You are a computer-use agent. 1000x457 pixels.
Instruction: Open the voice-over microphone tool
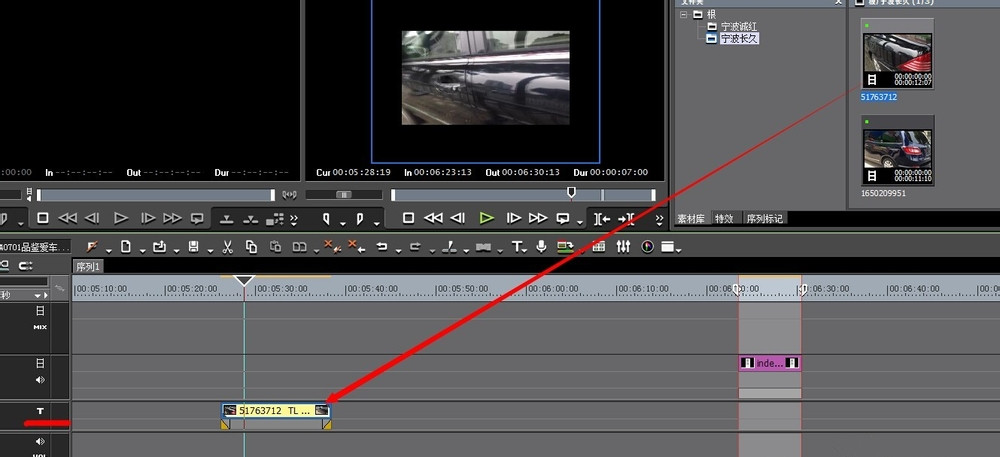click(x=541, y=246)
